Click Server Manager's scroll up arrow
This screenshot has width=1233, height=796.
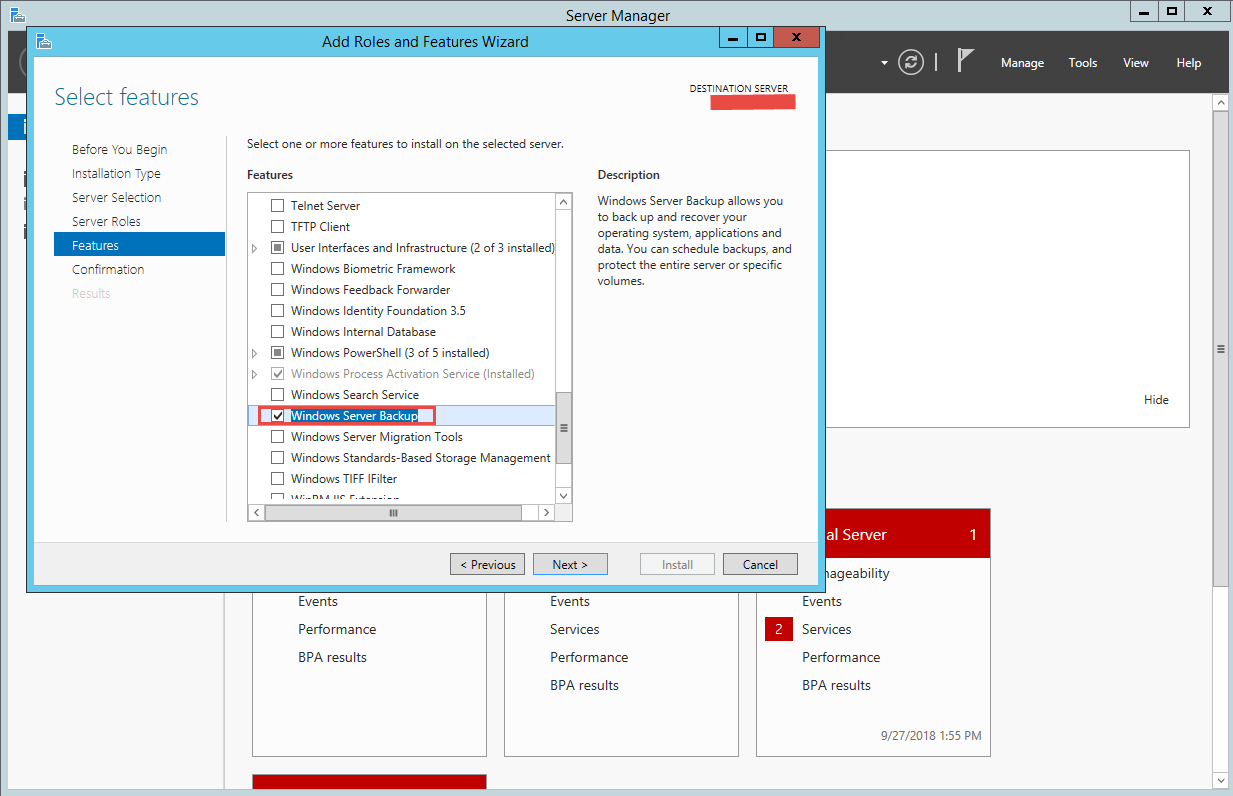coord(1220,102)
